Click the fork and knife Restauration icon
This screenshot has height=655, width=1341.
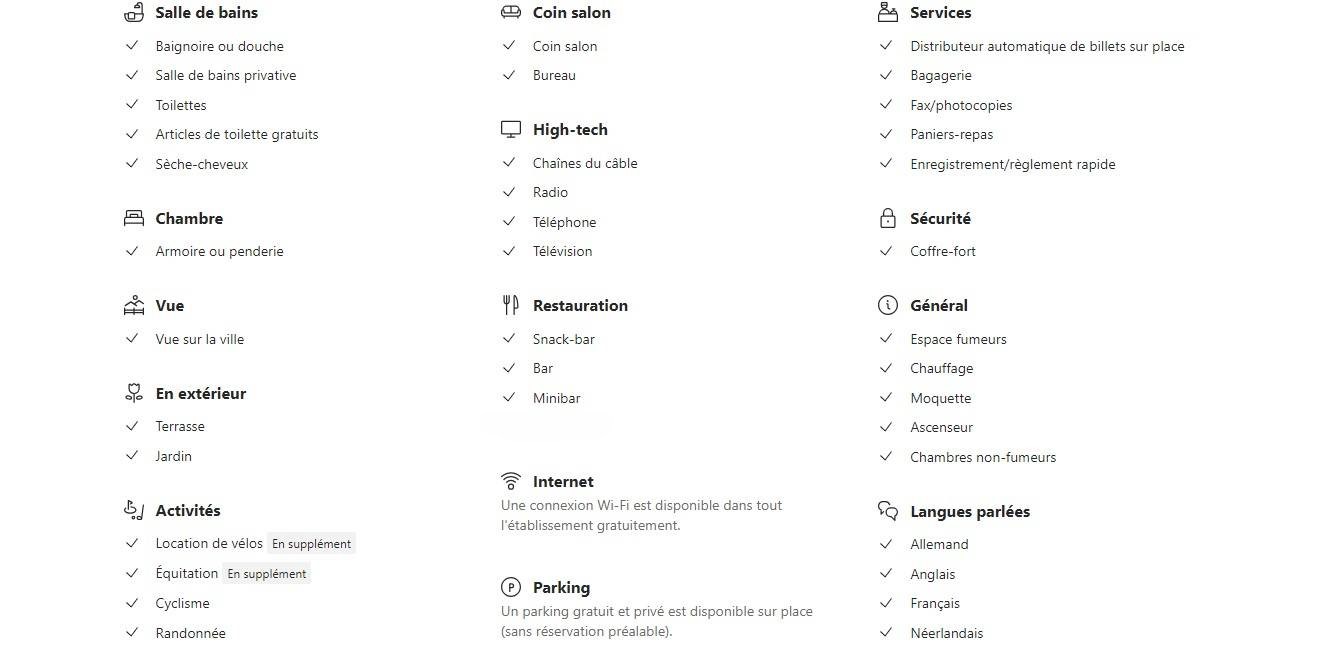click(x=511, y=305)
